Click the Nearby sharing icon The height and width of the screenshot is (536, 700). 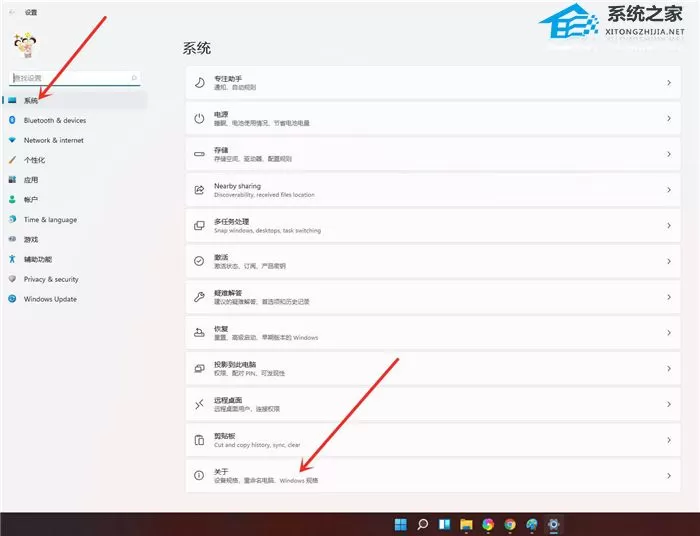(199, 190)
